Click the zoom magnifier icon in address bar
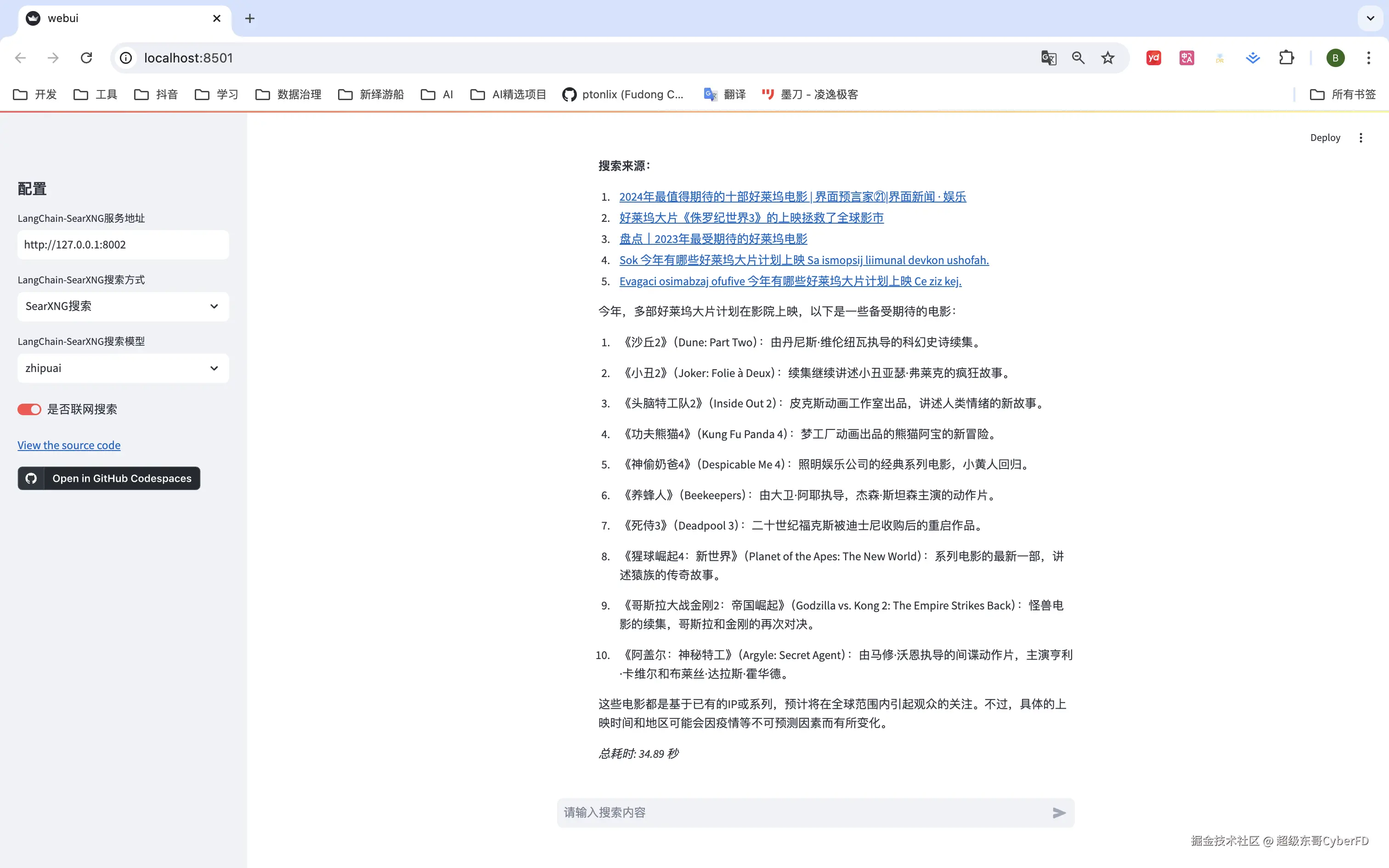 click(x=1078, y=58)
